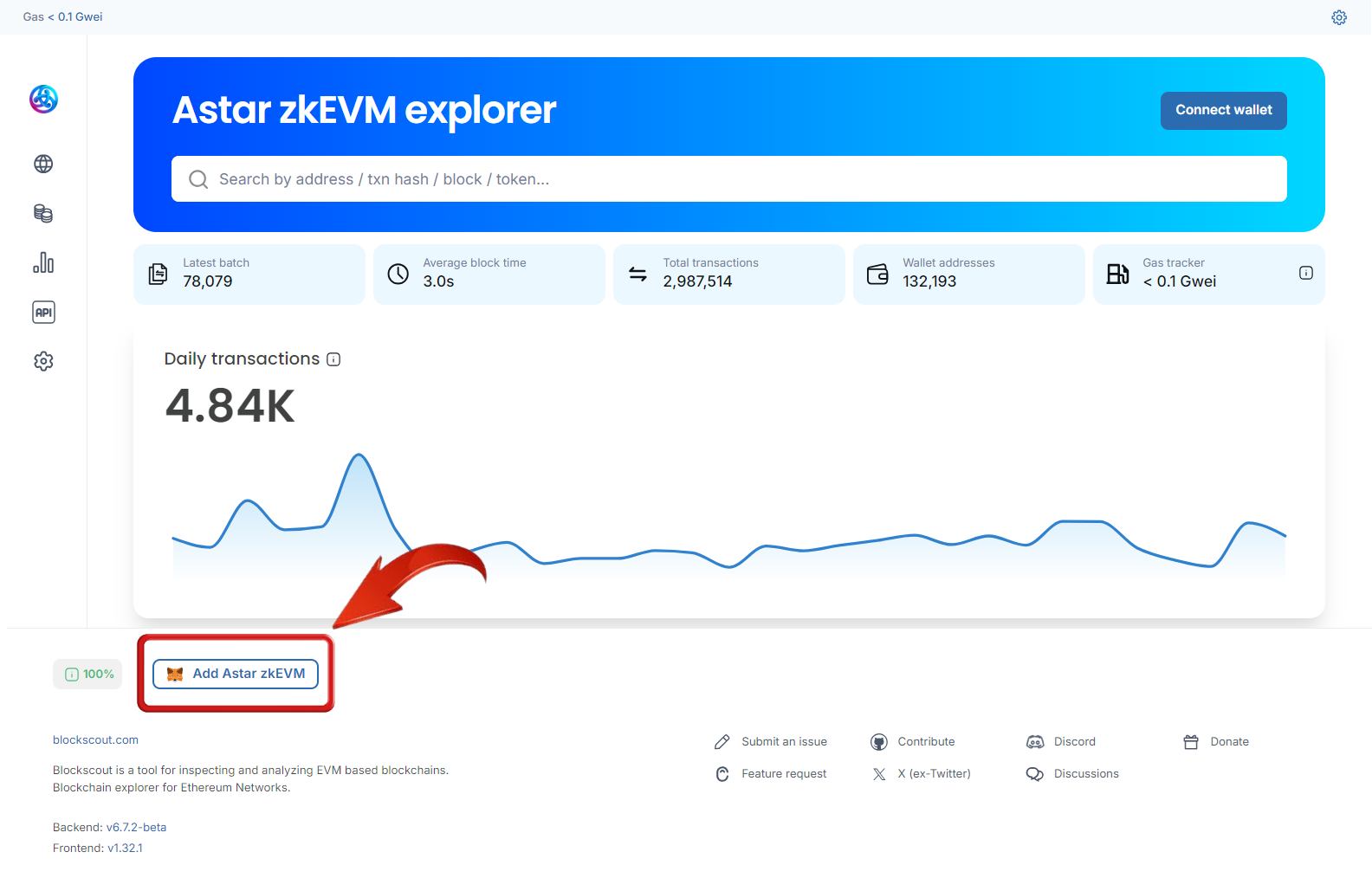Click the gift icon beside Donate
Screen dimensions: 1372x878
1191,742
